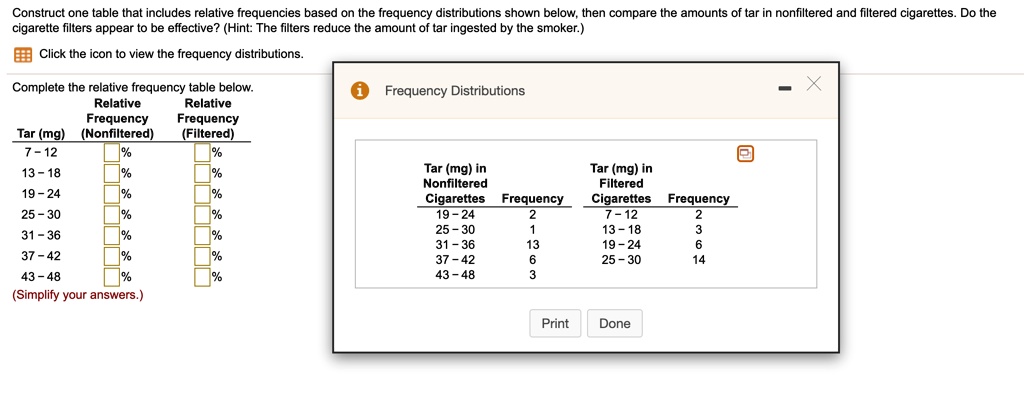Viewport: 1024px width, 411px height.
Task: Focus the nonfiltered 19-24 answer box
Action: pyautogui.click(x=112, y=194)
